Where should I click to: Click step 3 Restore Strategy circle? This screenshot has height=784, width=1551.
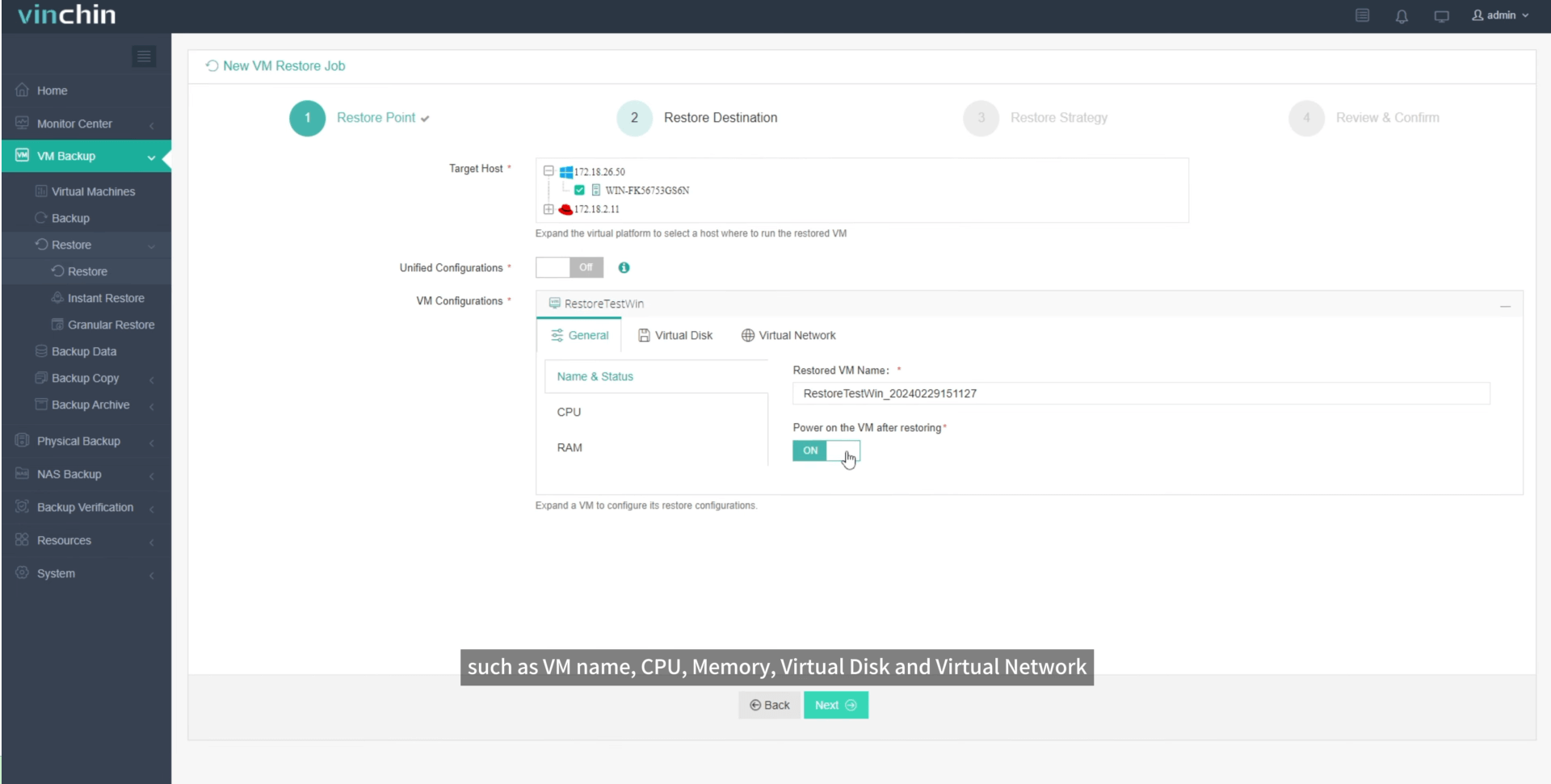coord(981,118)
